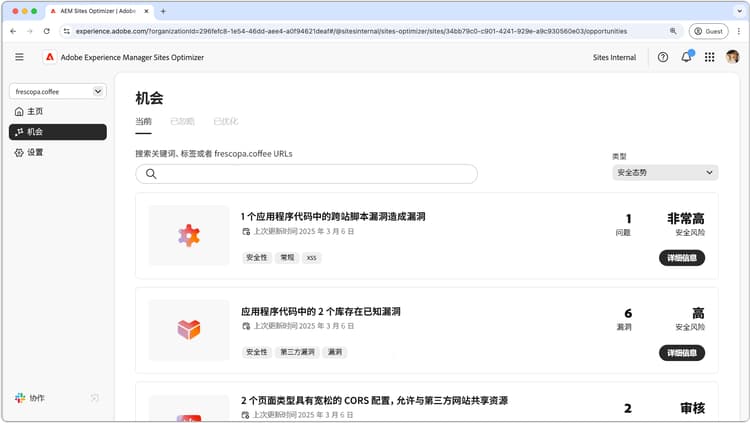Click the gear thumbnail of the XSS opportunity
This screenshot has height=423, width=750.
click(189, 235)
